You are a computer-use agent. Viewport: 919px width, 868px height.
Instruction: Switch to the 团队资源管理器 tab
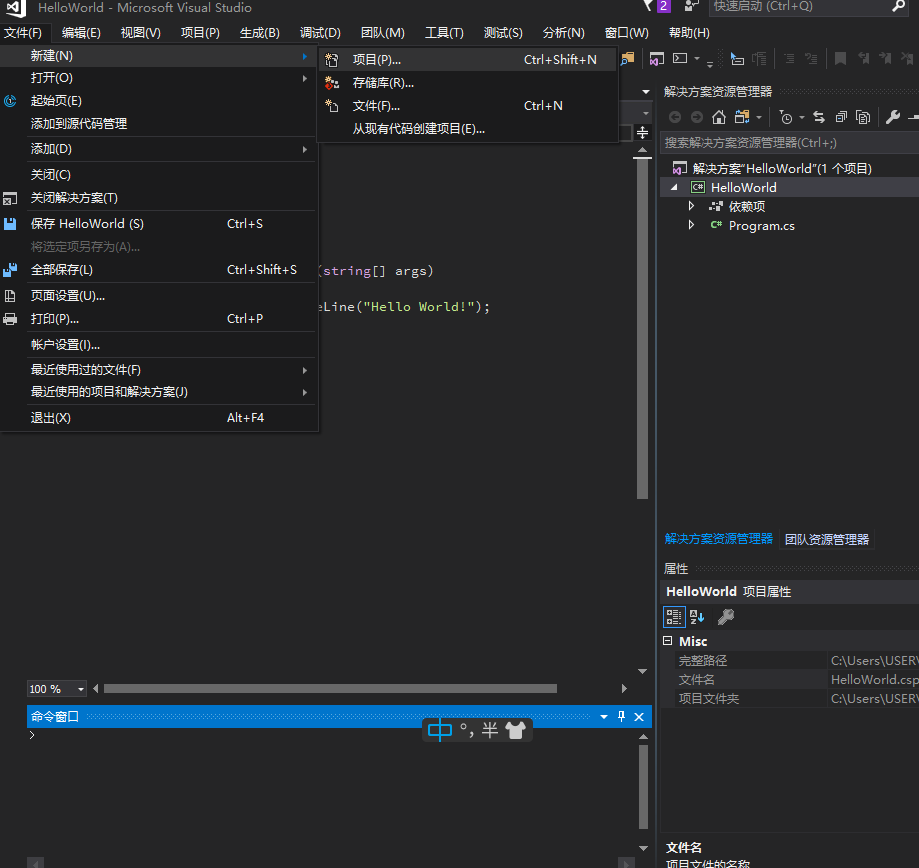click(x=827, y=538)
